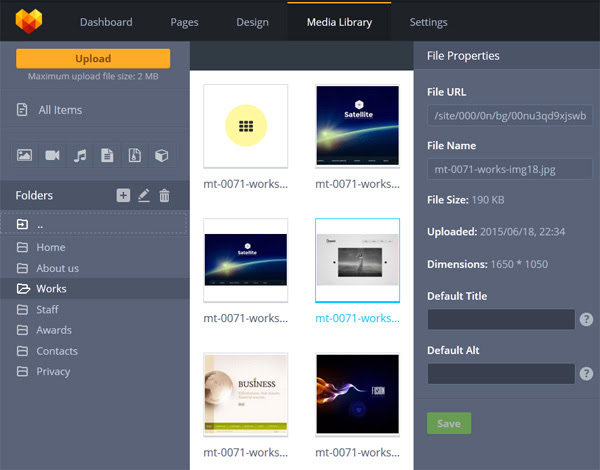Open the Design tab
The width and height of the screenshot is (600, 470).
point(252,22)
